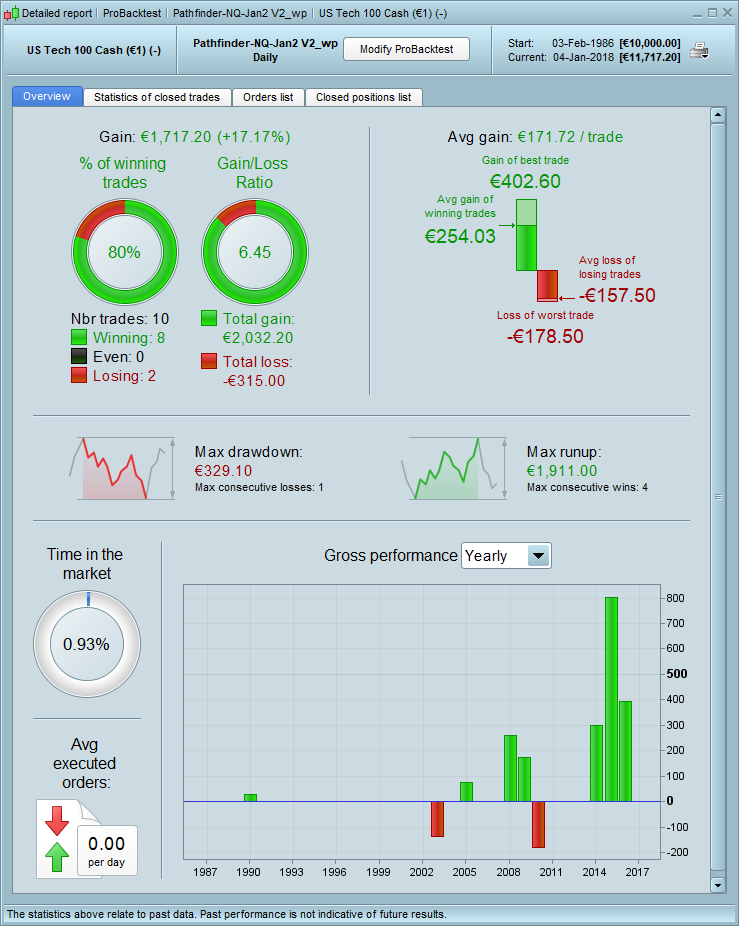Viewport: 739px width, 926px height.
Task: Click the Time in the market donut
Action: point(87,644)
